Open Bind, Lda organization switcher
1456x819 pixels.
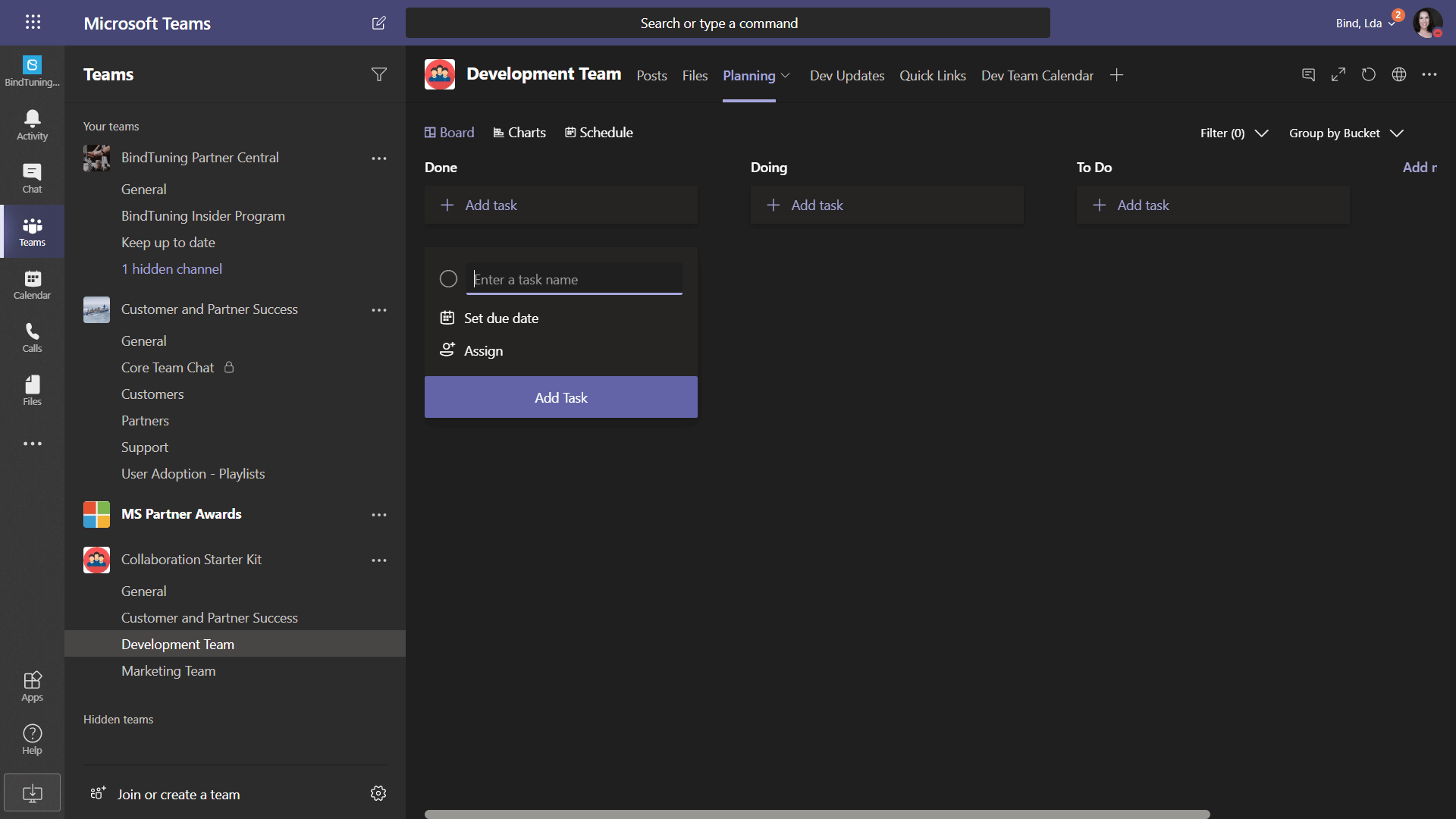pyautogui.click(x=1365, y=24)
